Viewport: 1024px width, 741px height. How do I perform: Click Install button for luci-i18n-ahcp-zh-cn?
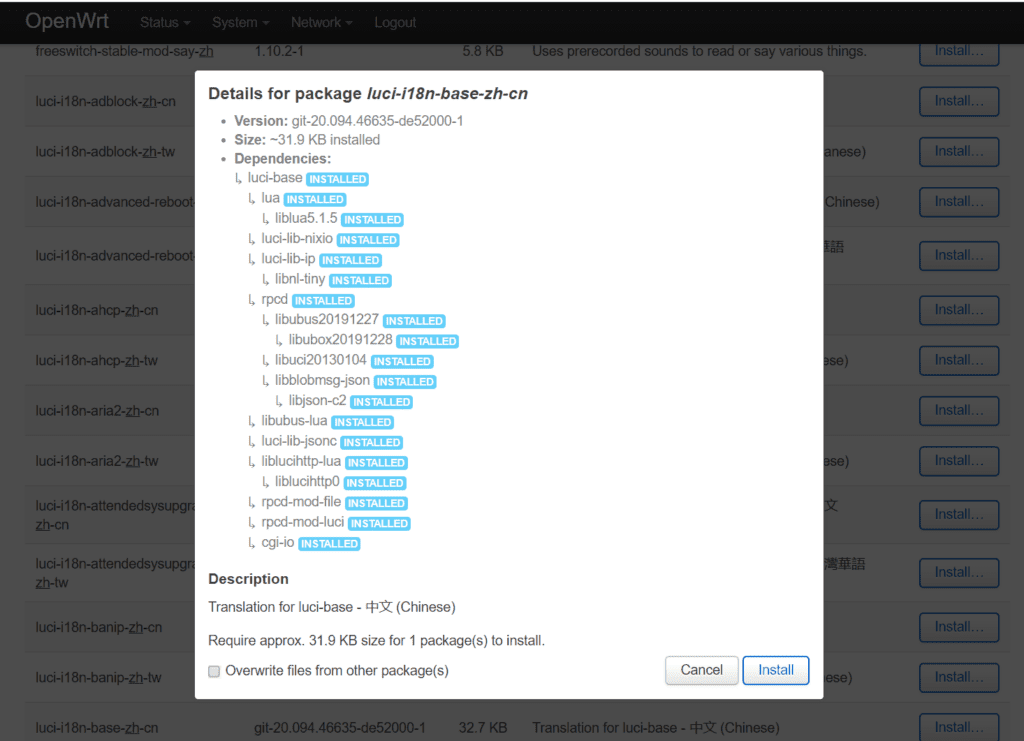(958, 310)
